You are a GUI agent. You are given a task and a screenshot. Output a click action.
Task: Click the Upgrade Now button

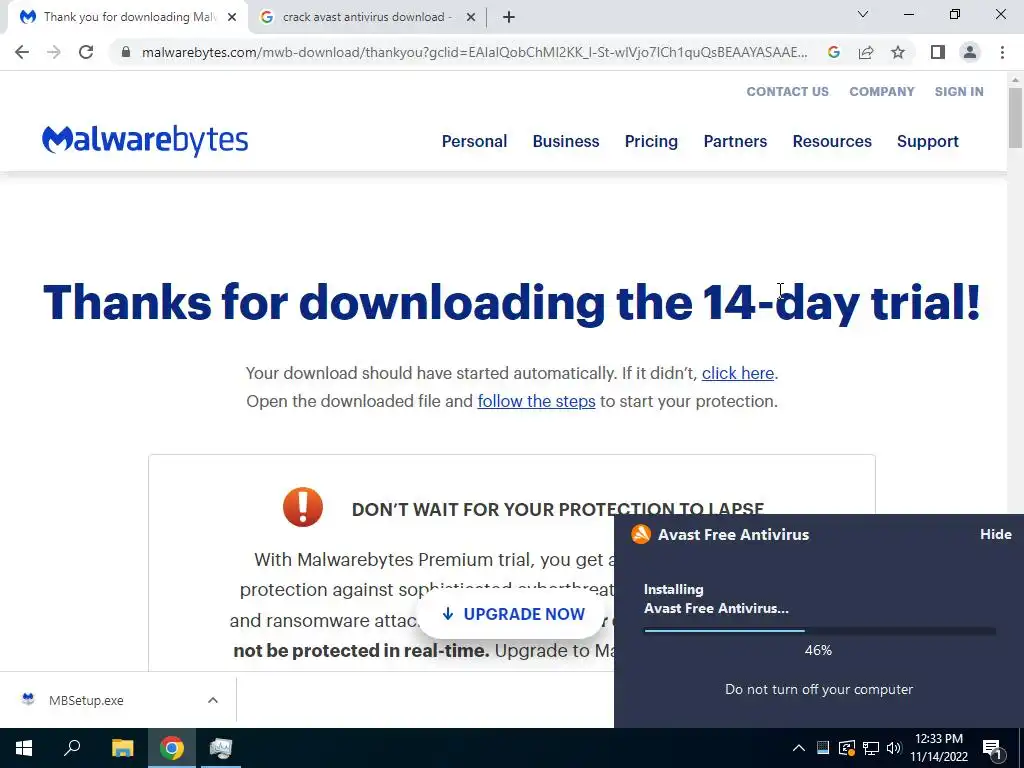pos(511,615)
